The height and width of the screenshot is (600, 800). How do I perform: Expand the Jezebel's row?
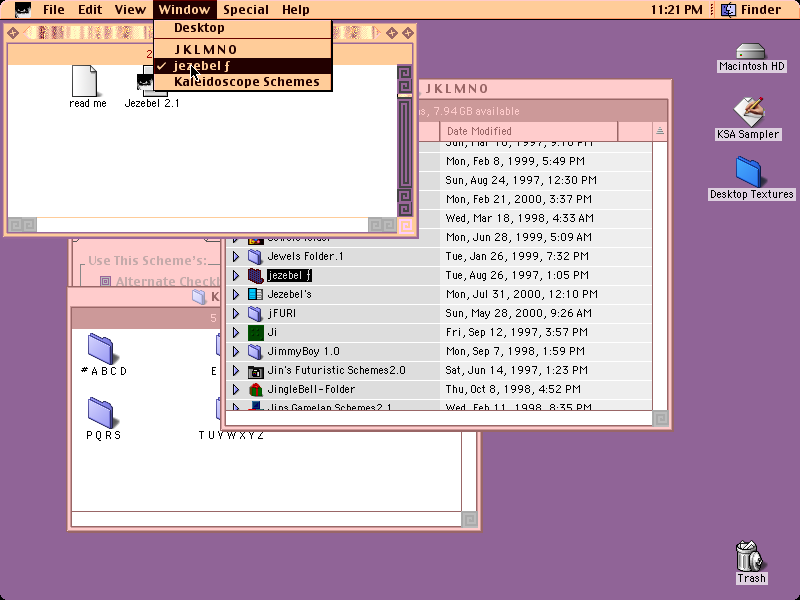coord(236,294)
